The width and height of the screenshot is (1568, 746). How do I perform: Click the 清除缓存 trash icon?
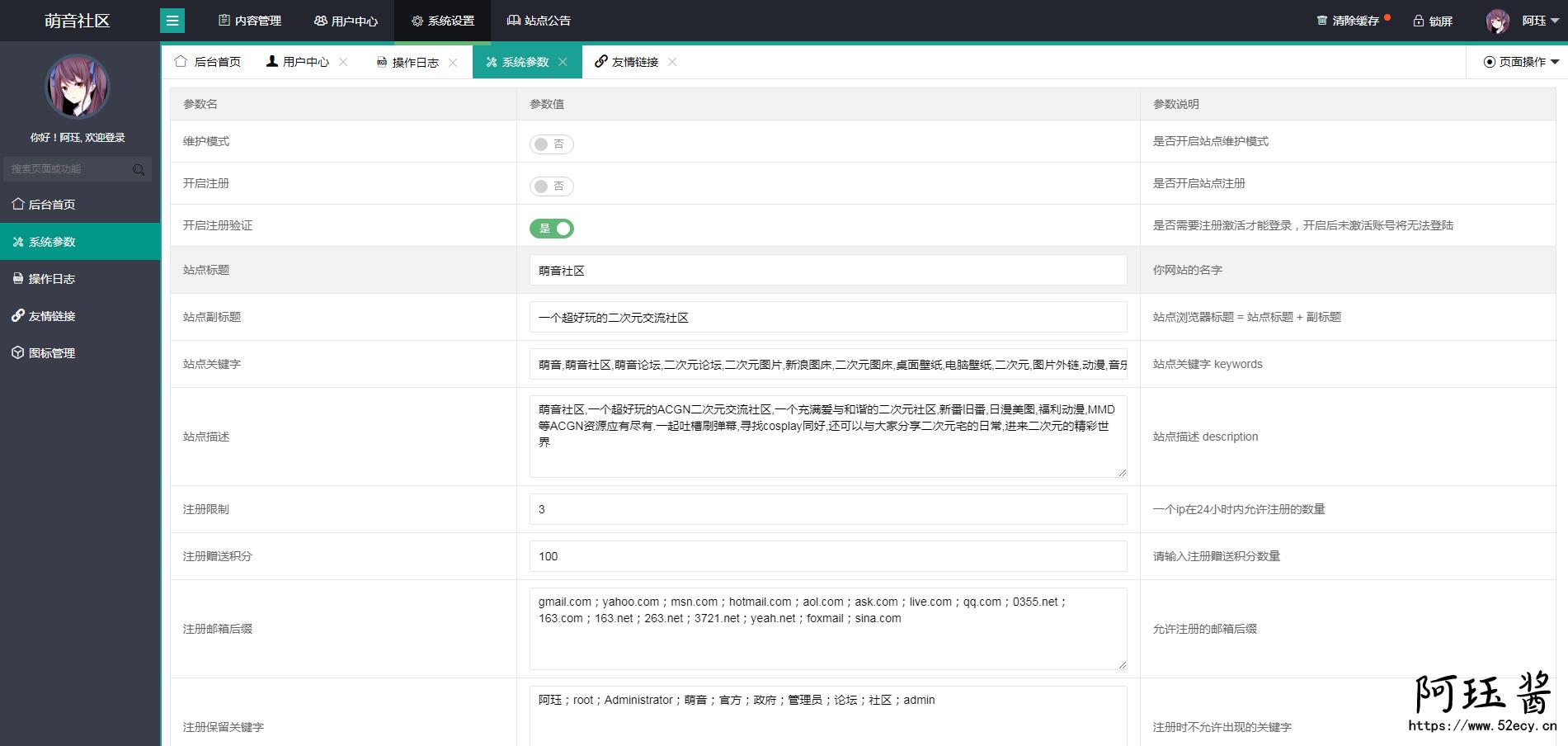coord(1322,21)
